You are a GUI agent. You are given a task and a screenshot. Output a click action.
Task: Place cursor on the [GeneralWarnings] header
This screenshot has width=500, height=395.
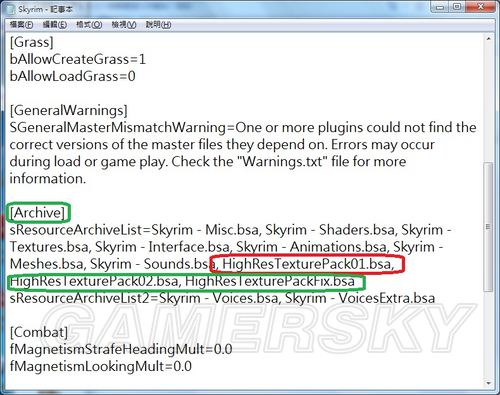click(68, 110)
